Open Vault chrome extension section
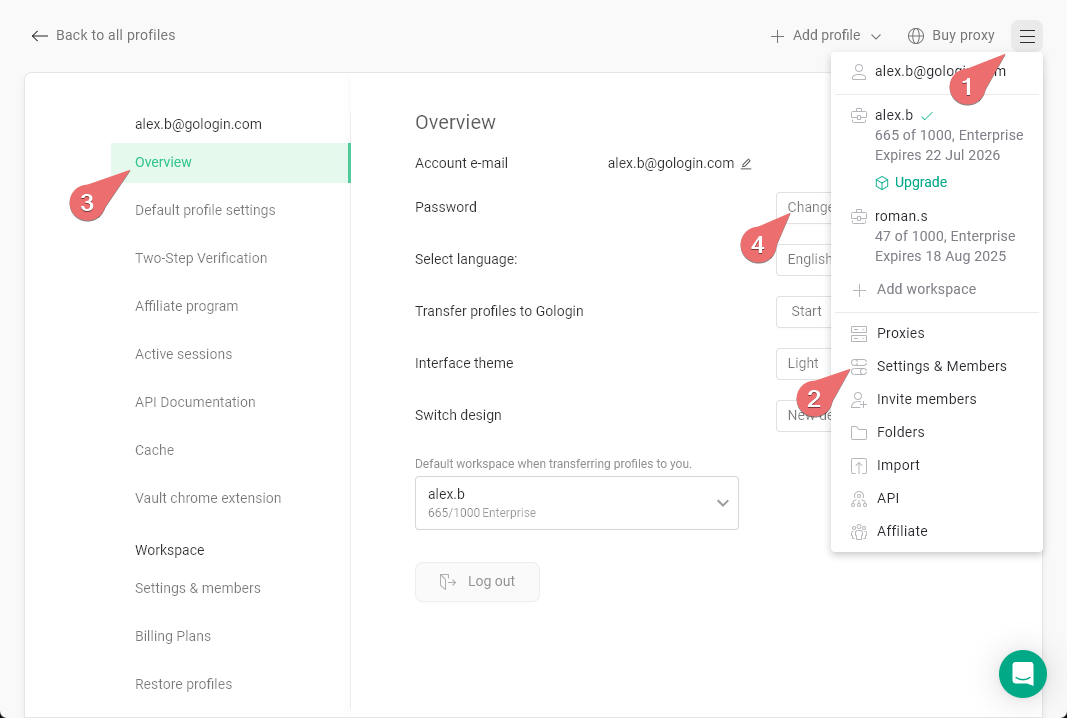The height and width of the screenshot is (718, 1067). pos(208,498)
